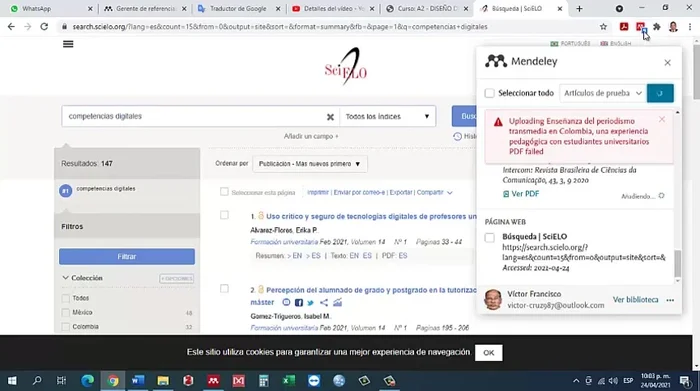
Task: Go back to the previous page
Action: coord(11,27)
